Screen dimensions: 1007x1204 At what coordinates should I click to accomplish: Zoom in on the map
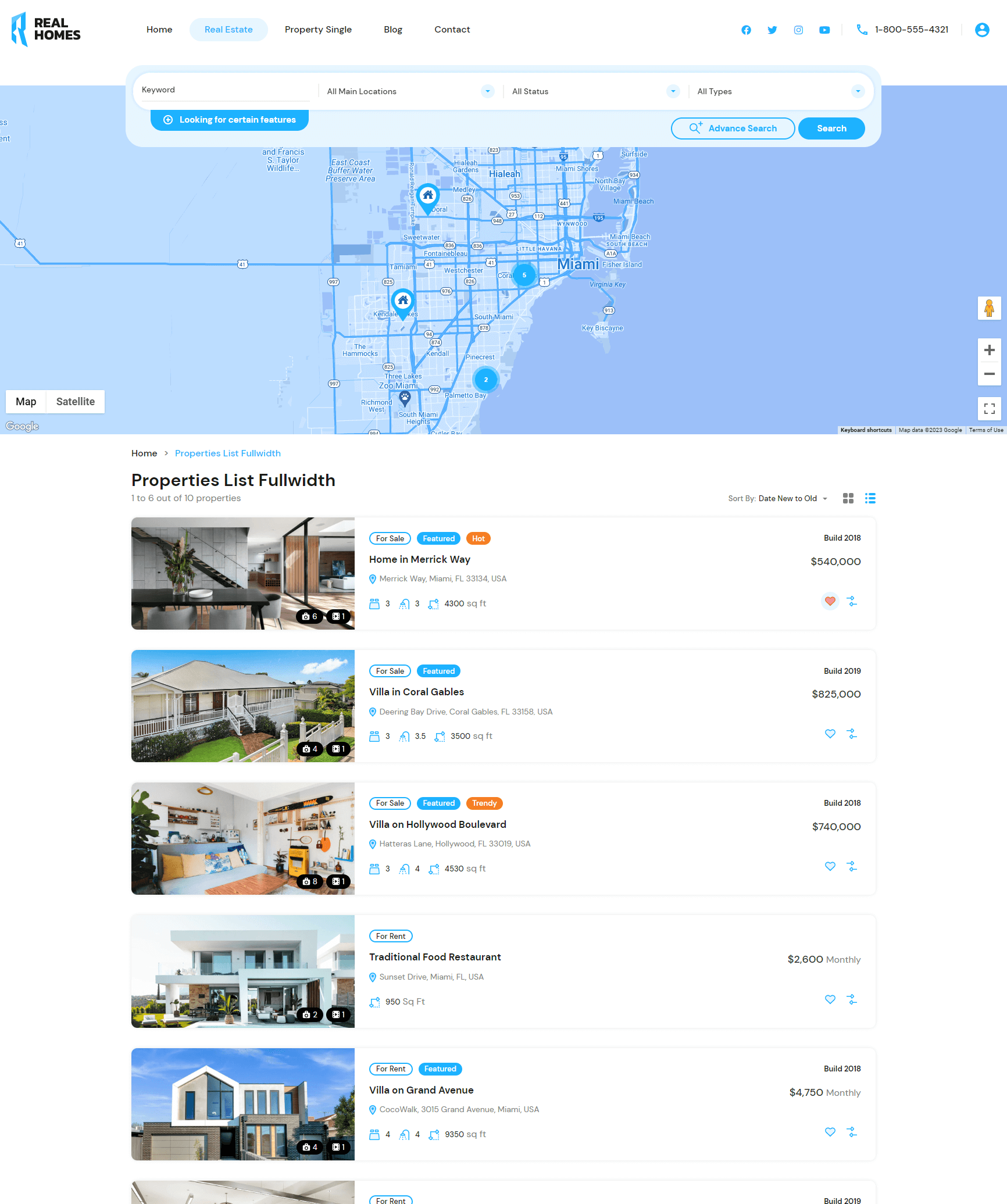[989, 350]
